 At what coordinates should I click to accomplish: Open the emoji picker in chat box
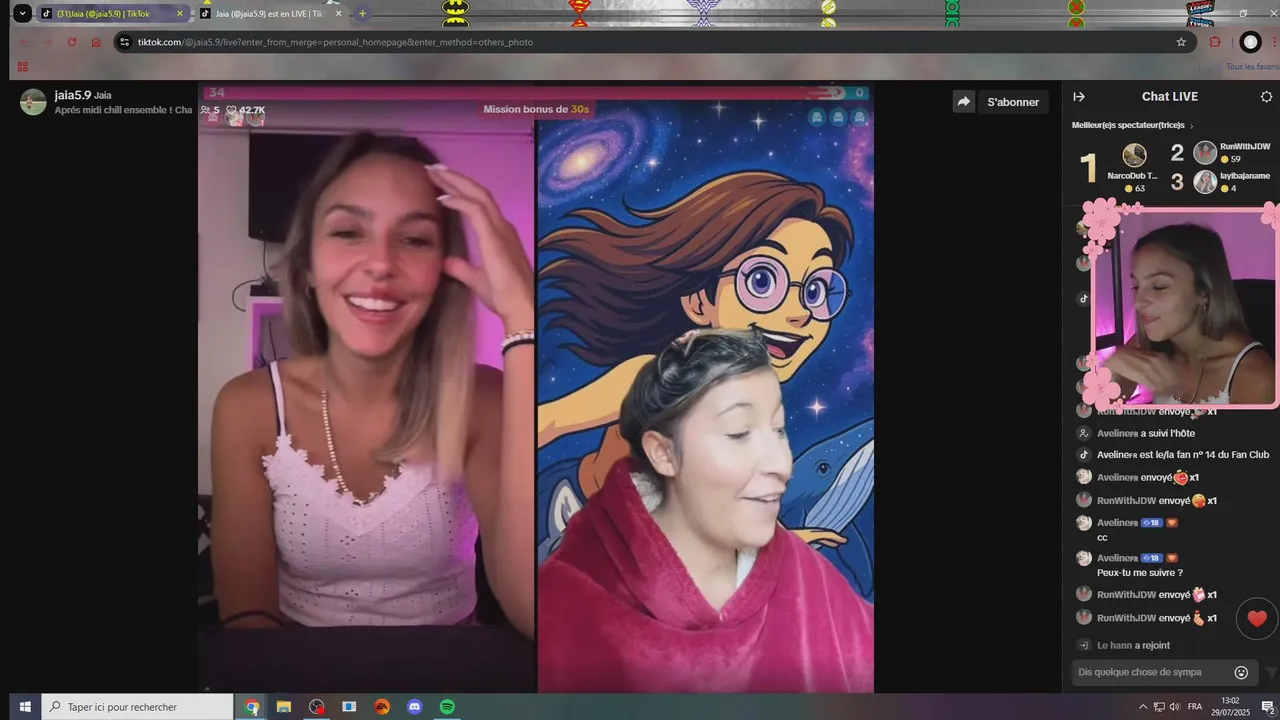tap(1241, 672)
